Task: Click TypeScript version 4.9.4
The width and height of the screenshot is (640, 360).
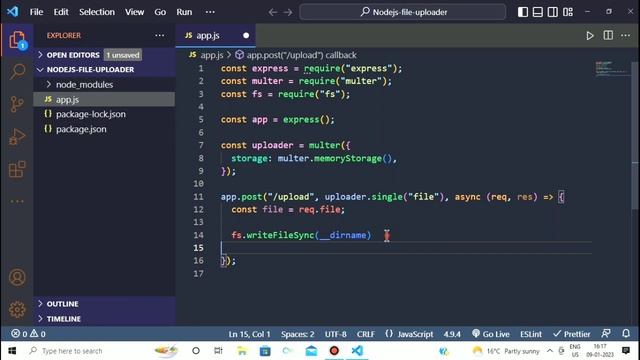Action: (452, 334)
